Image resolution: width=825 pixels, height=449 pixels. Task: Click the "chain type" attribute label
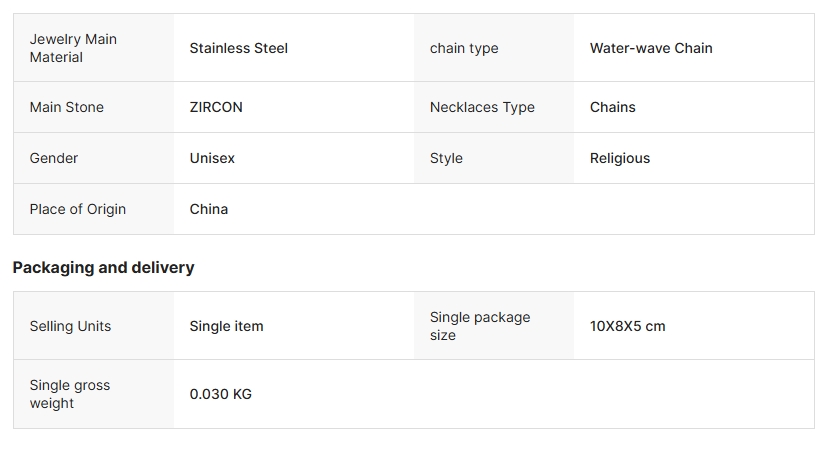[x=464, y=48]
